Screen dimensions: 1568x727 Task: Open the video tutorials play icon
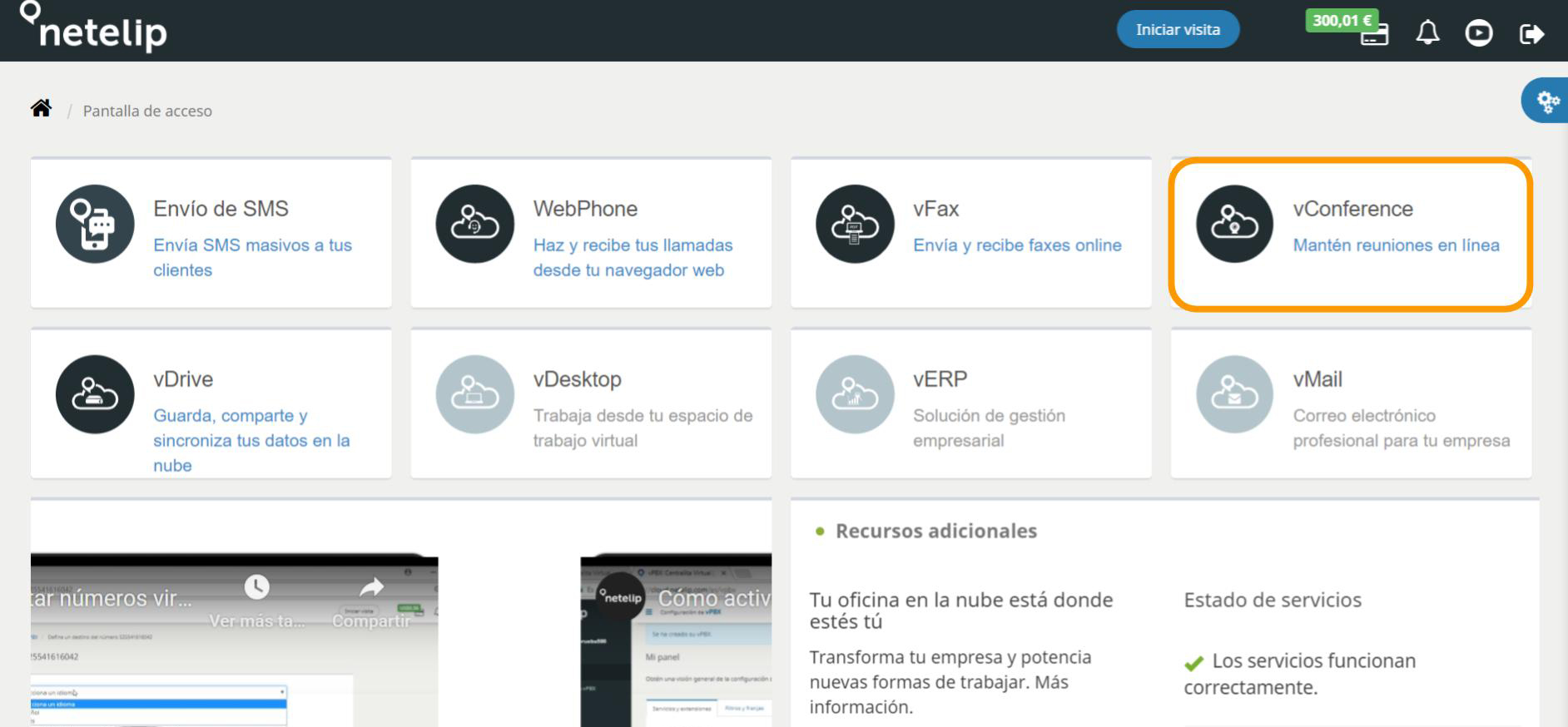(x=1478, y=32)
